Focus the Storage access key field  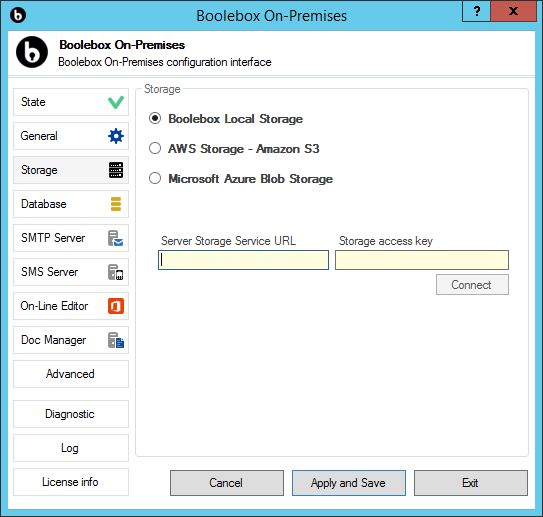[x=422, y=260]
